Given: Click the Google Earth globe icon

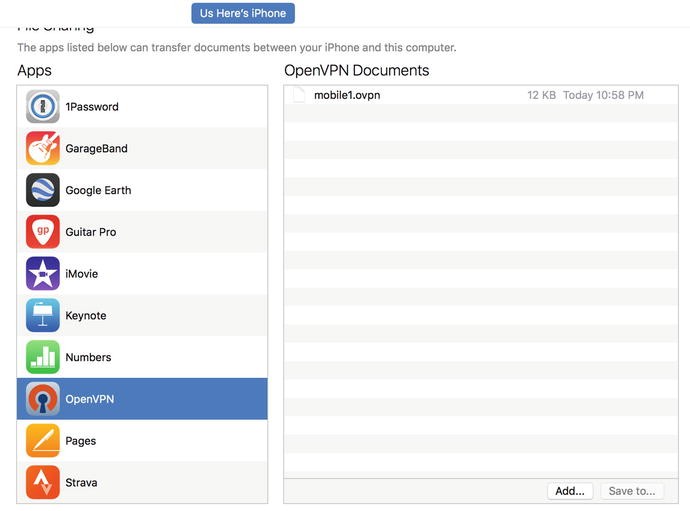Looking at the screenshot, I should [x=43, y=190].
